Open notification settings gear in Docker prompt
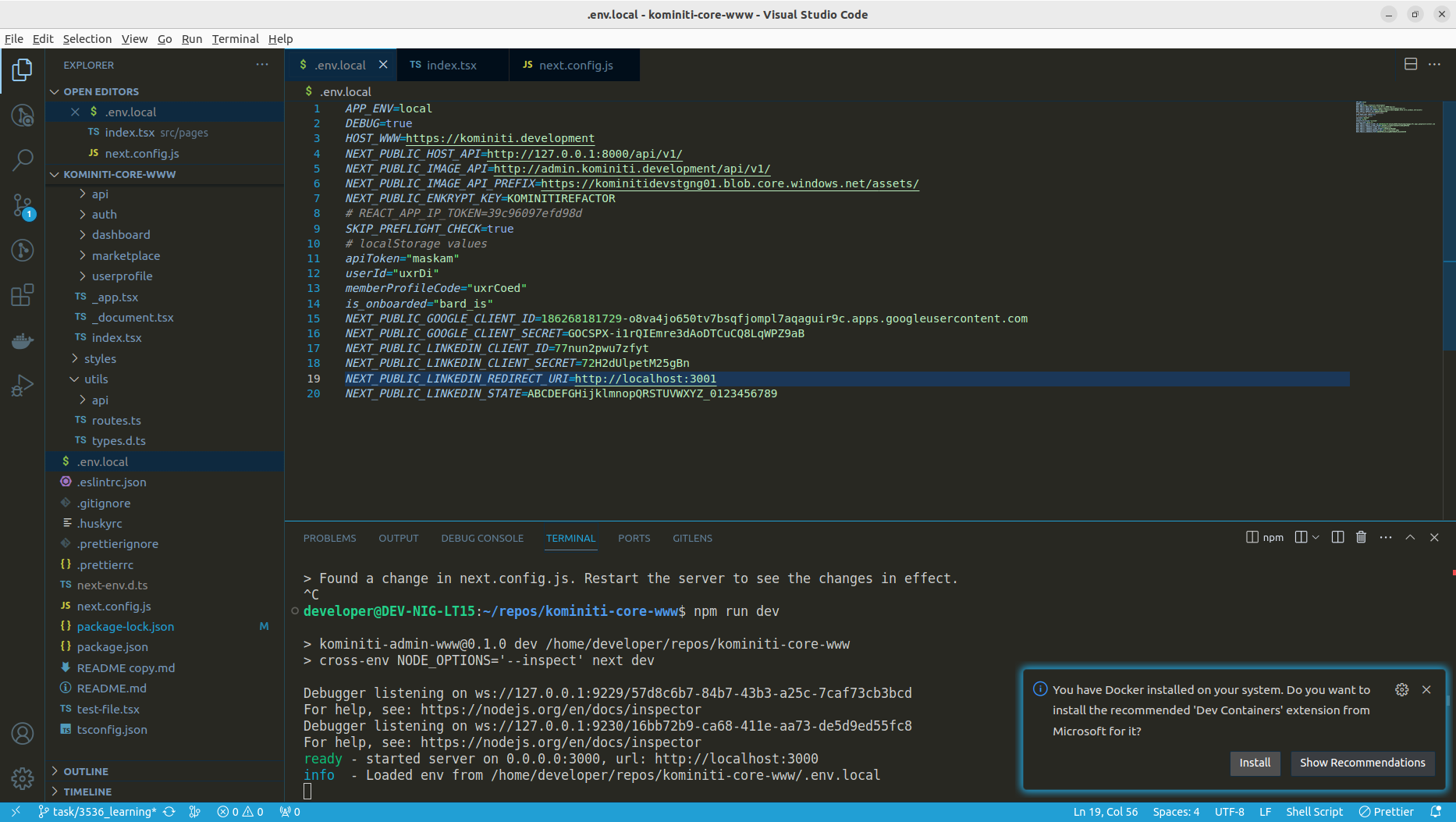 [1401, 689]
